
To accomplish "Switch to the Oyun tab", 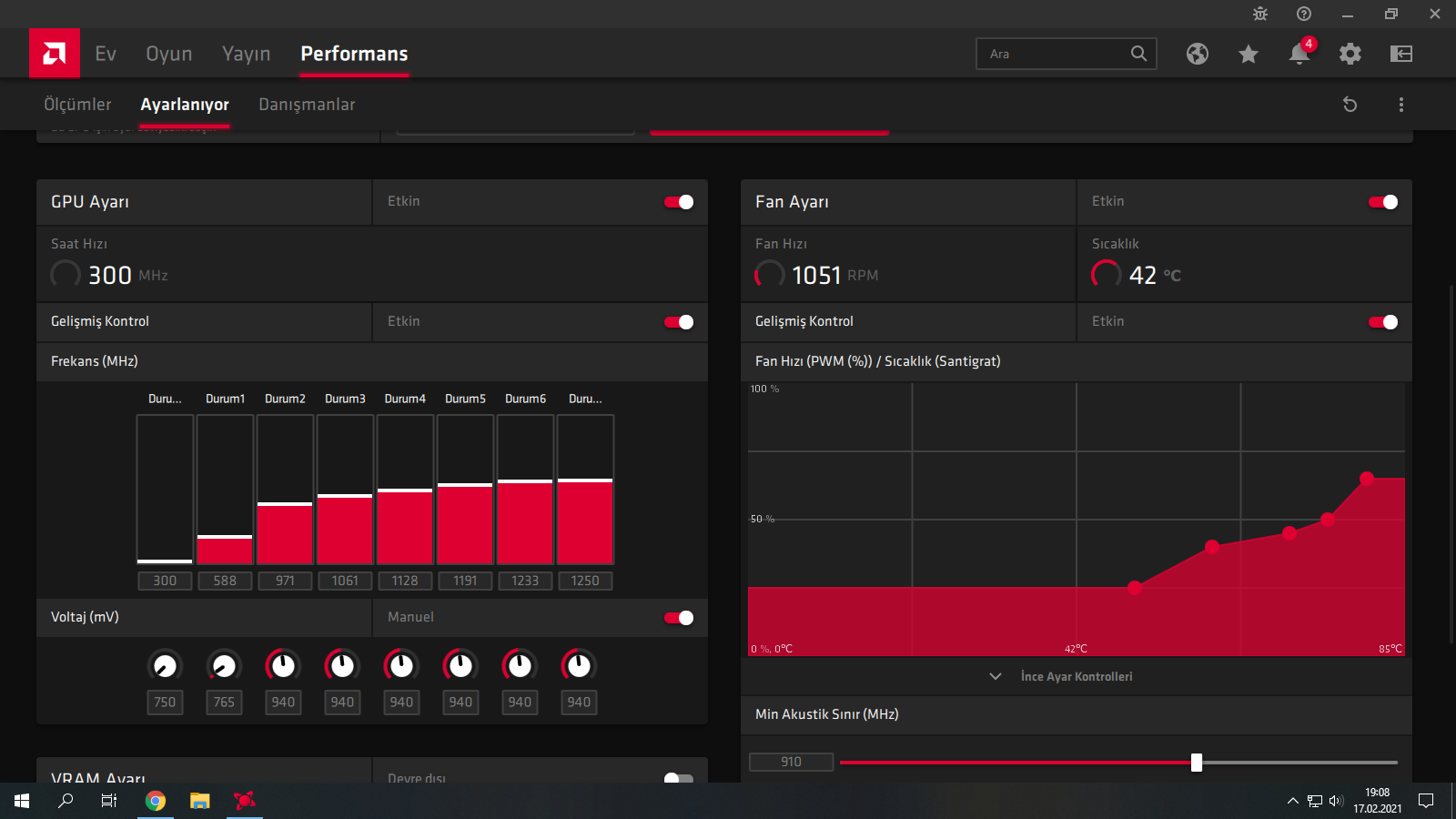I will 169,54.
